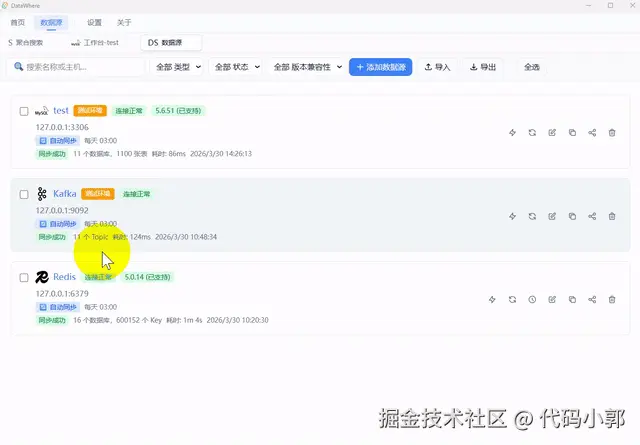The image size is (640, 445).
Task: Sync the Kafka datasource
Action: tap(532, 216)
